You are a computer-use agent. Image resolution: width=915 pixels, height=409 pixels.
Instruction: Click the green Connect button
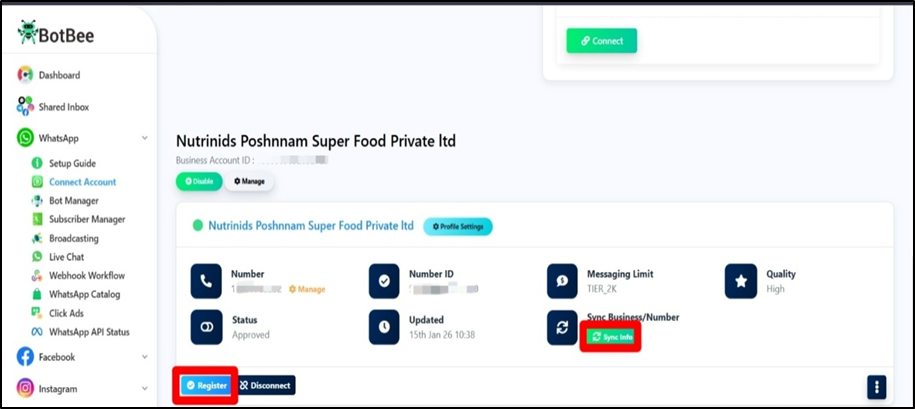[x=601, y=41]
